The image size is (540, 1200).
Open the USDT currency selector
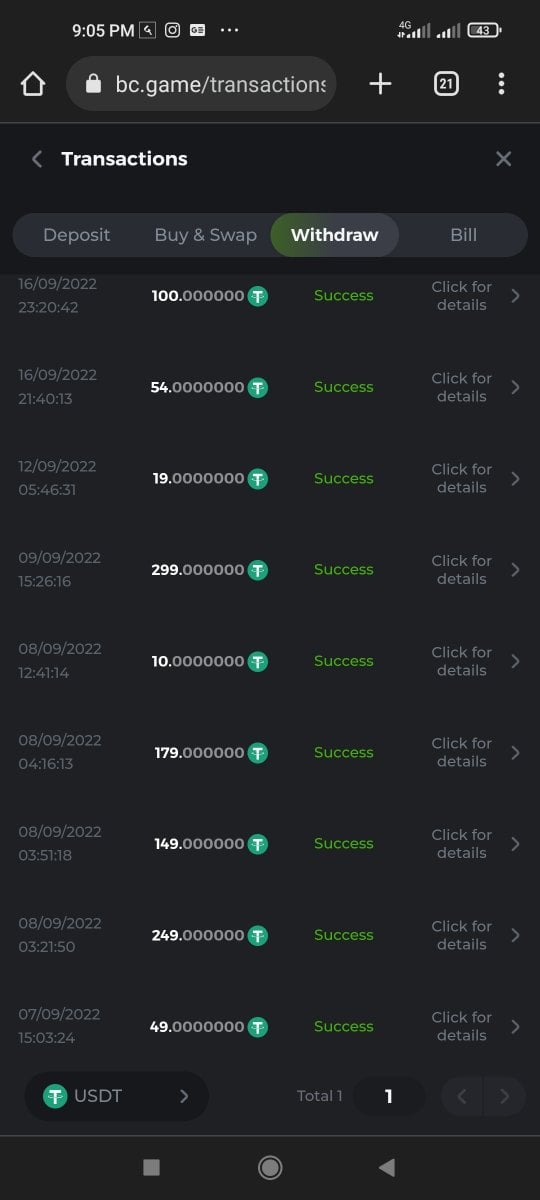[117, 1096]
